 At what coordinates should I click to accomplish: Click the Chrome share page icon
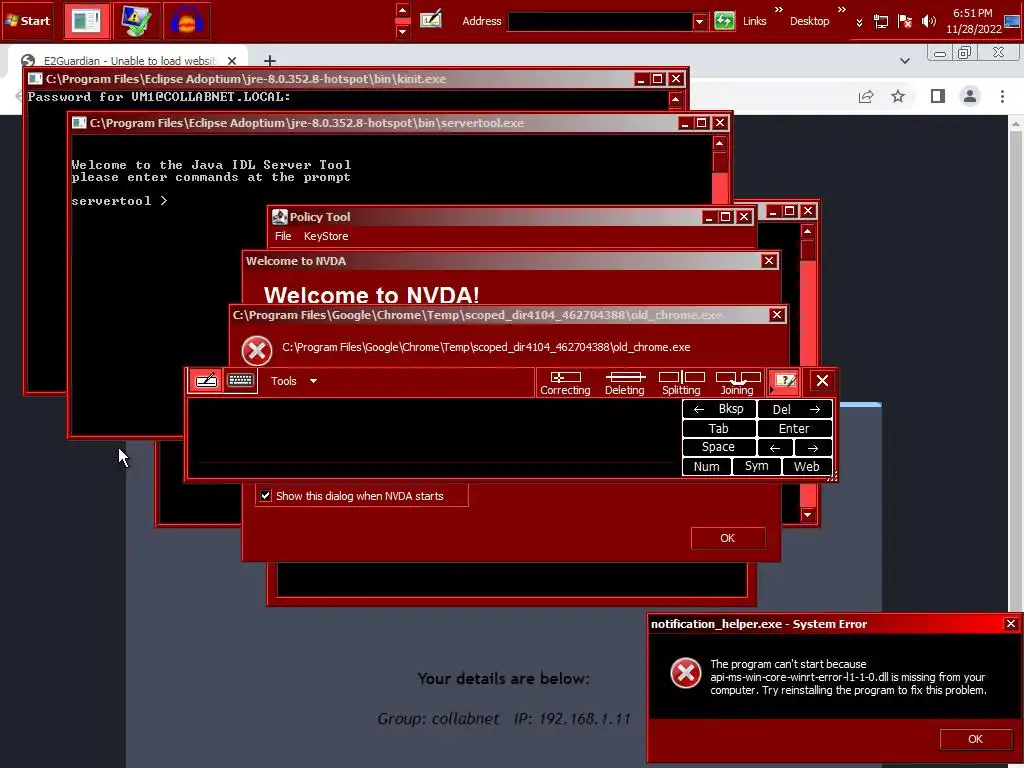click(x=866, y=97)
